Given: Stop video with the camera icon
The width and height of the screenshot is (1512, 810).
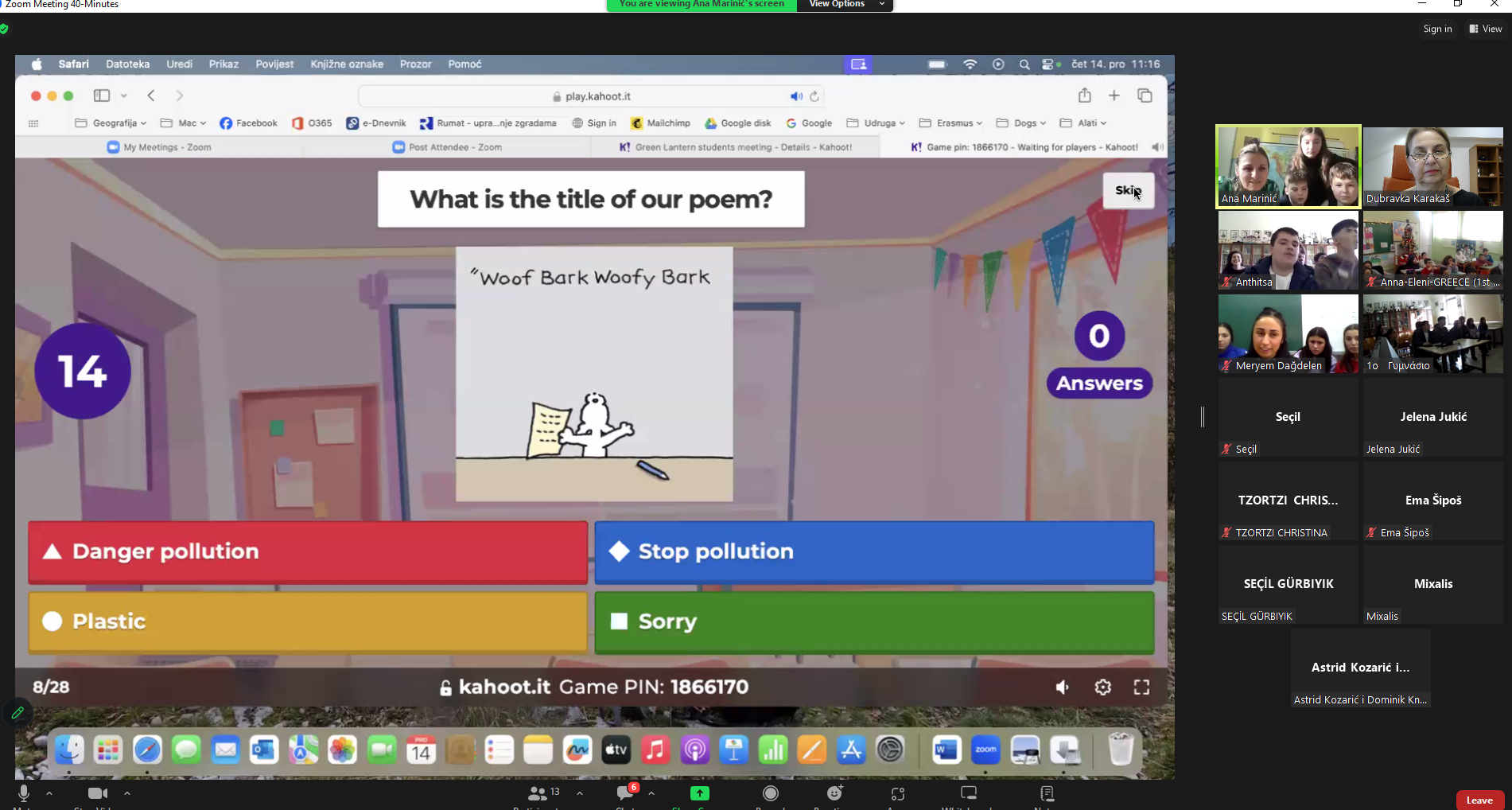Looking at the screenshot, I should point(98,793).
